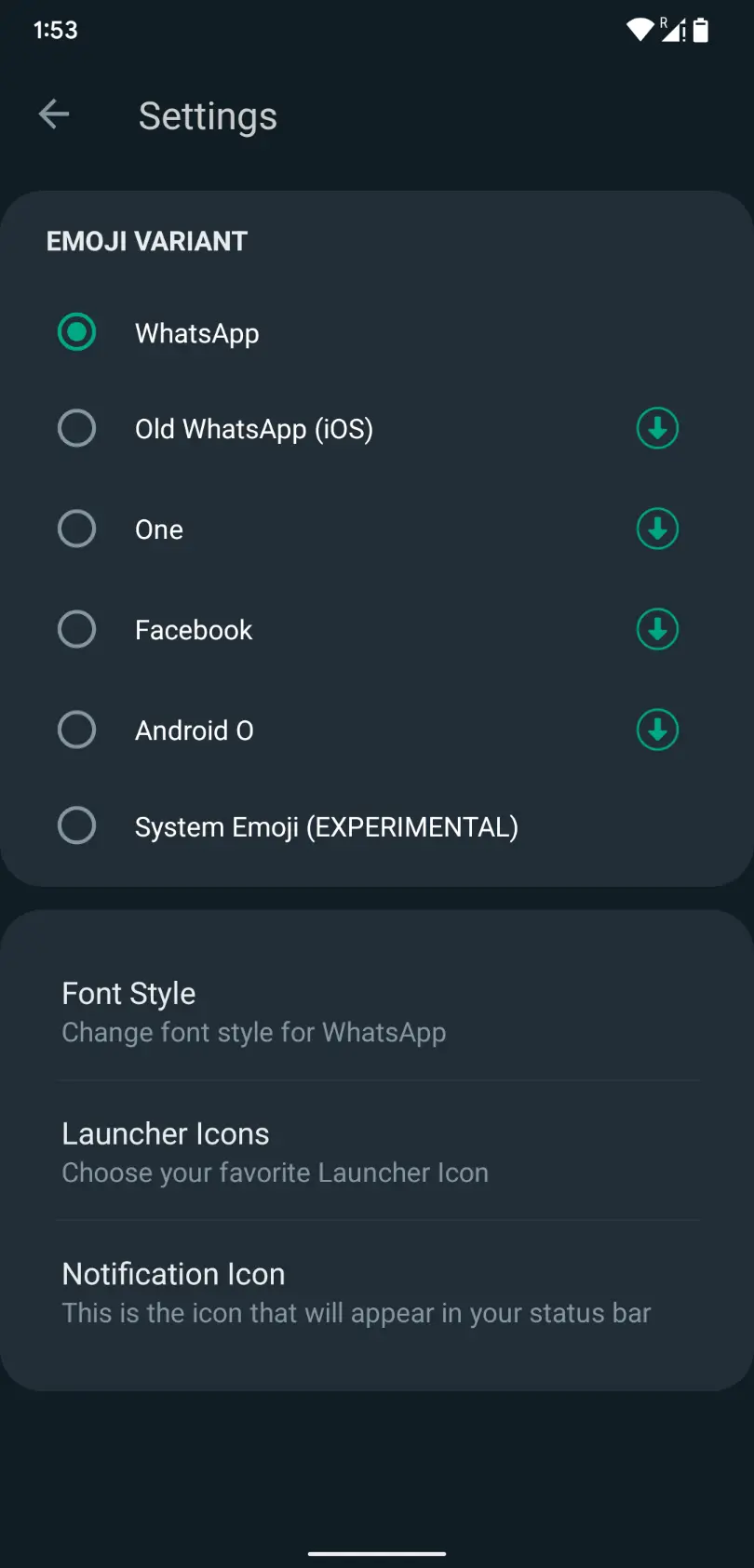Viewport: 754px width, 1568px height.
Task: Tap the cellular signal icon
Action: pos(672,30)
